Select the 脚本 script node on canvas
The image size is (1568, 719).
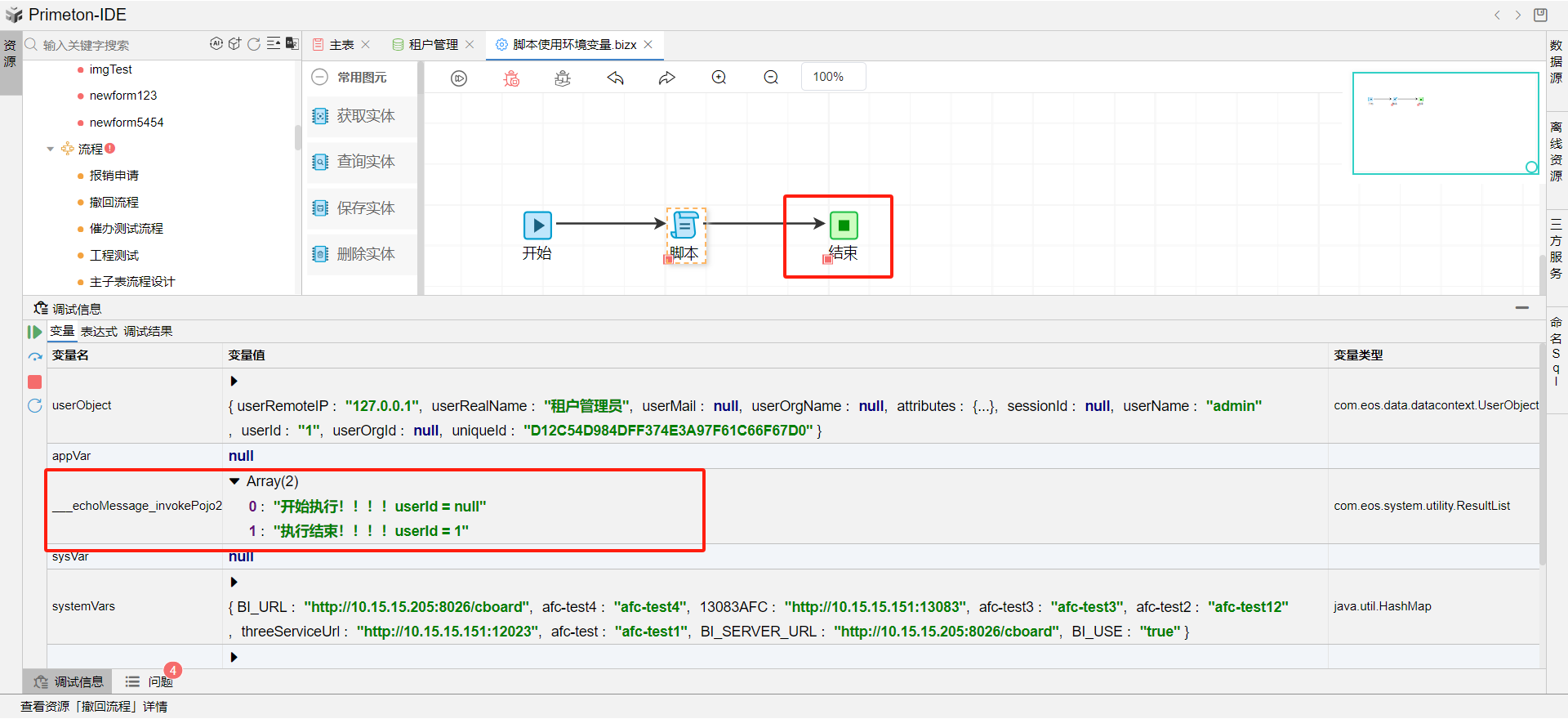click(684, 226)
